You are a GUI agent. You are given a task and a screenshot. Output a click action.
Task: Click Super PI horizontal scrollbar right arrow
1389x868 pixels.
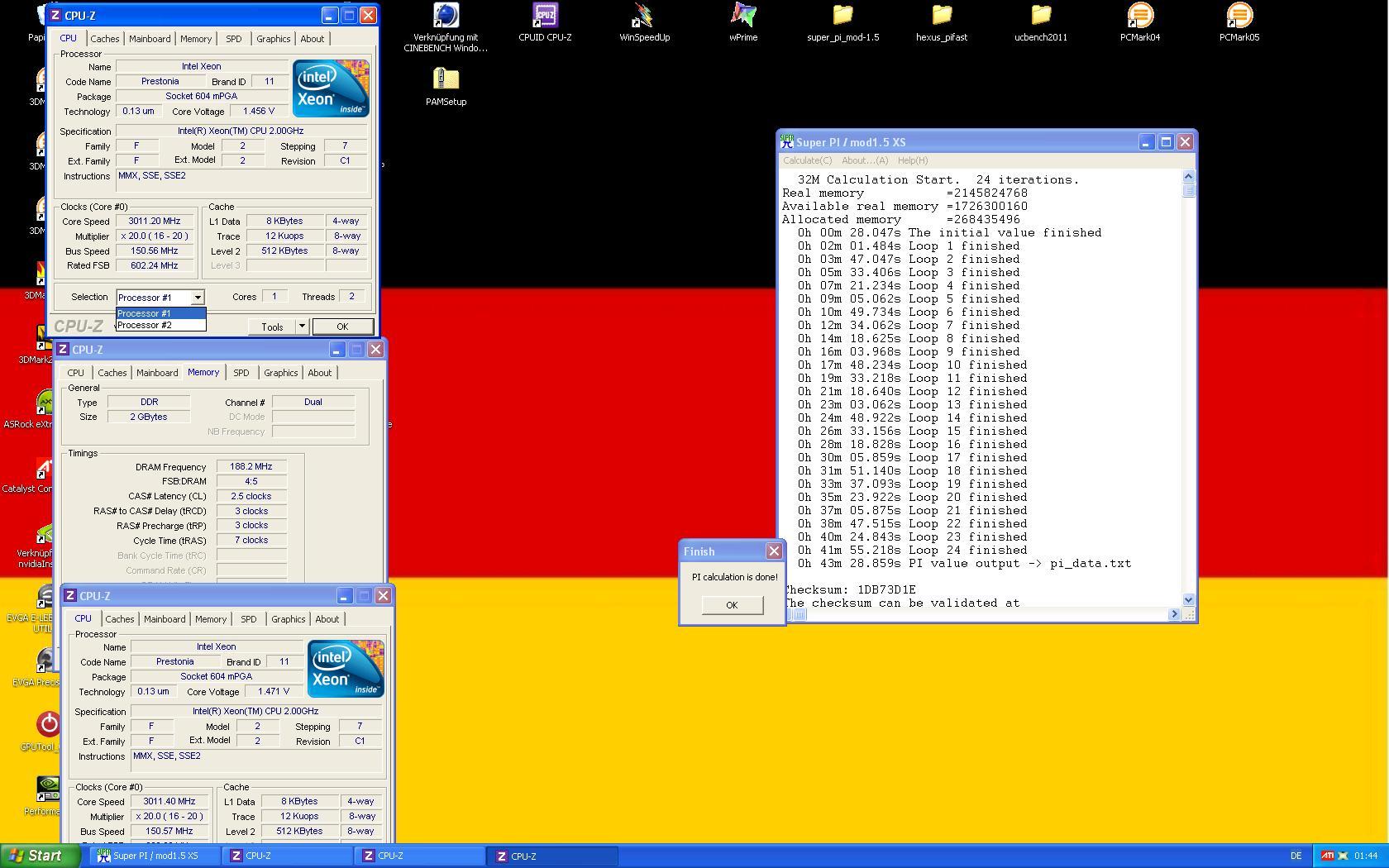(1174, 614)
